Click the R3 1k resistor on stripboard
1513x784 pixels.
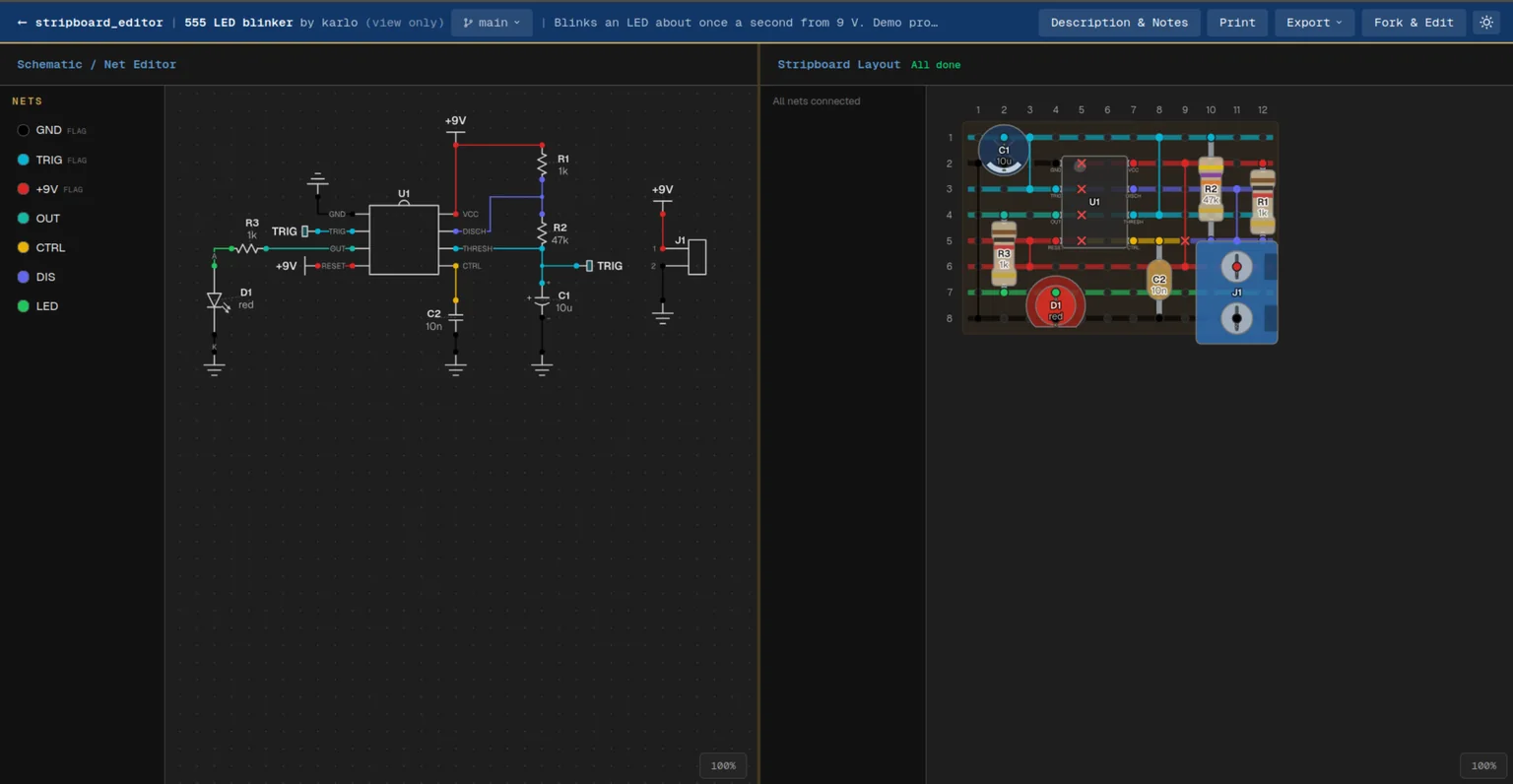click(1004, 253)
